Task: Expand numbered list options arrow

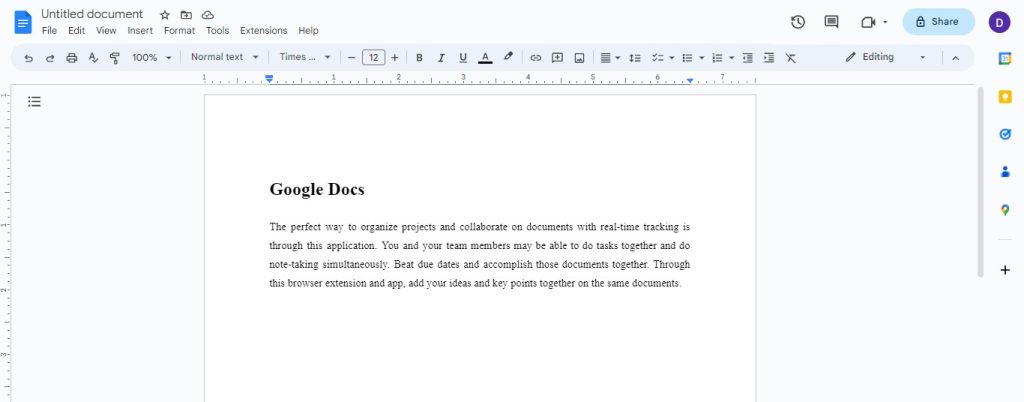Action: [731, 58]
